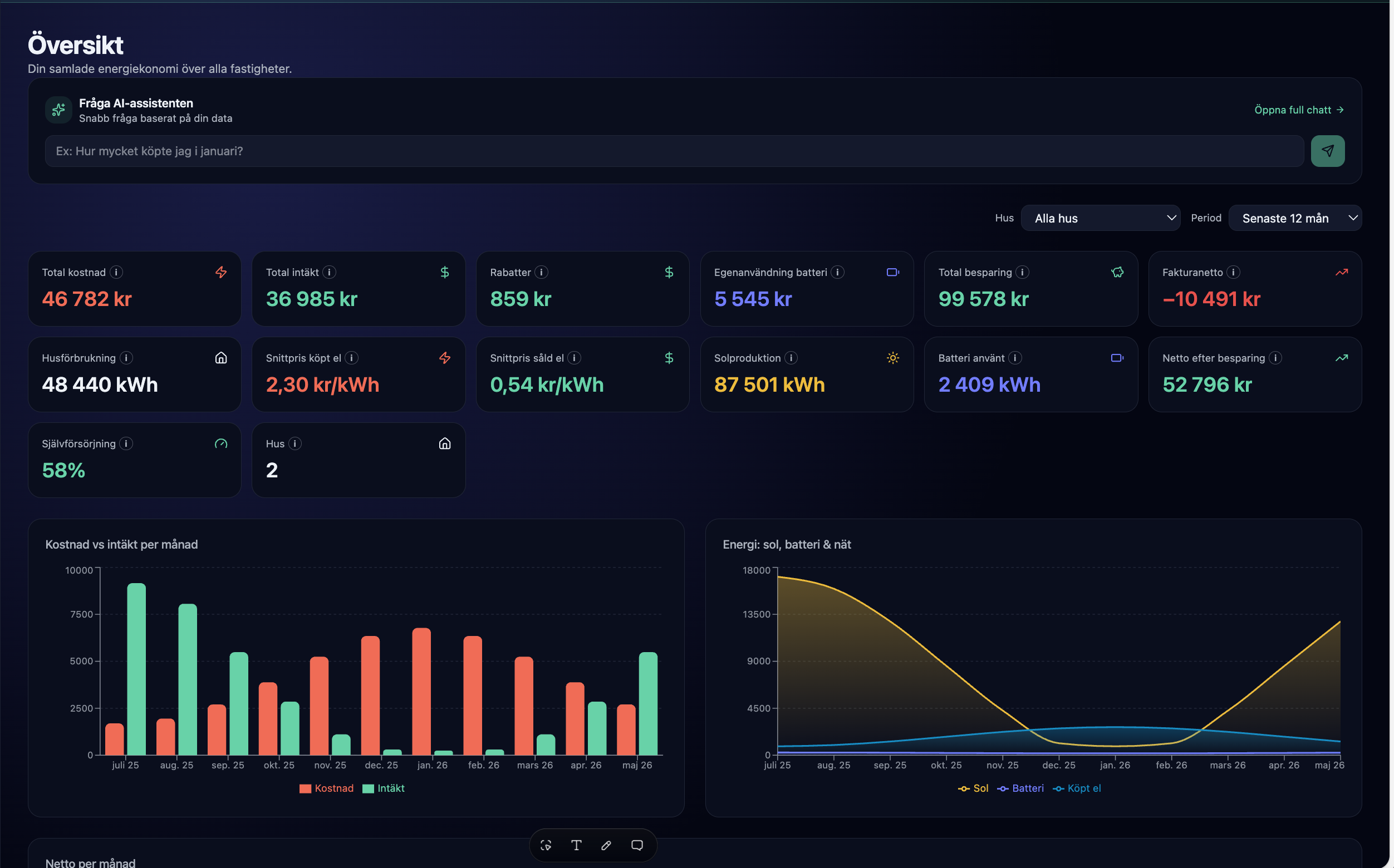The height and width of the screenshot is (868, 1394).
Task: Click the 36 985 kr value
Action: (312, 299)
